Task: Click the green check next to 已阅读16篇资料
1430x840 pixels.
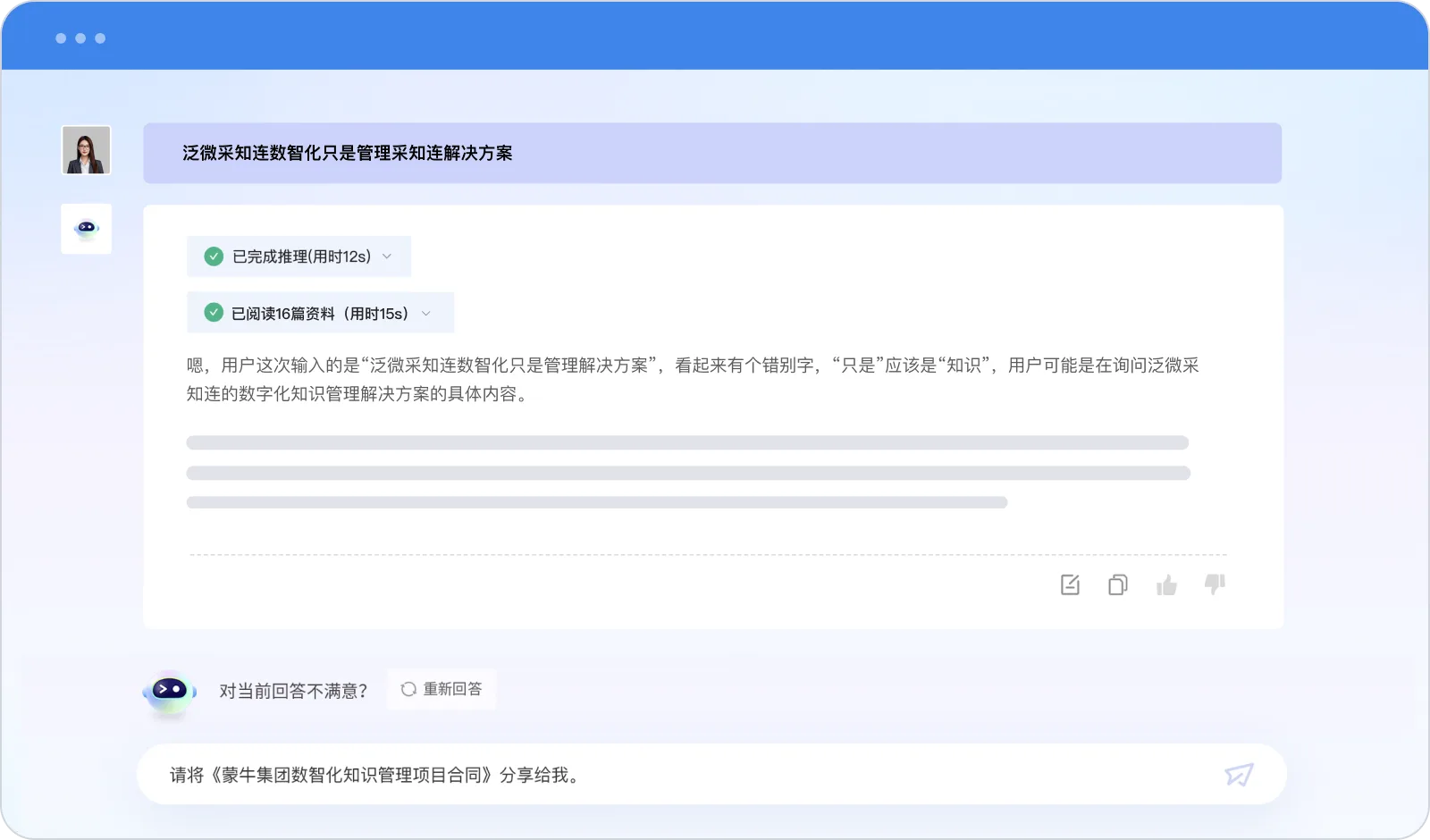Action: (x=214, y=313)
